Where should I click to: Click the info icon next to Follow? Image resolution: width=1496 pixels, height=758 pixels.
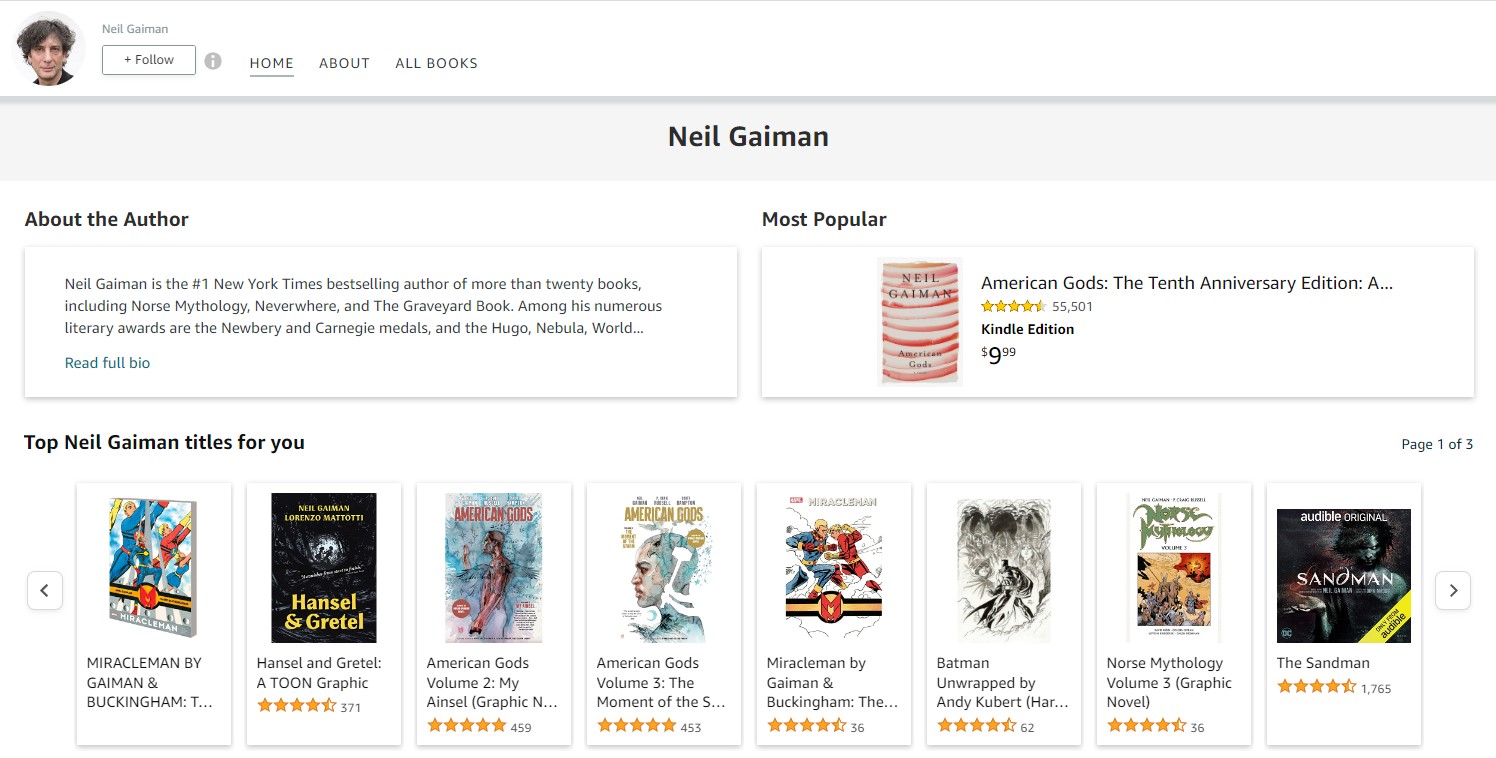point(213,61)
